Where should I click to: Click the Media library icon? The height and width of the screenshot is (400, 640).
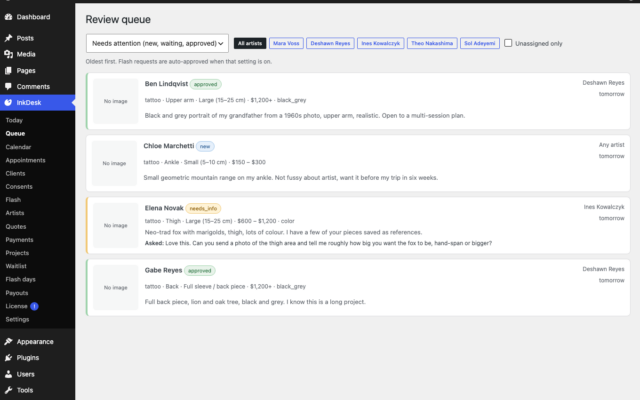click(x=8, y=54)
